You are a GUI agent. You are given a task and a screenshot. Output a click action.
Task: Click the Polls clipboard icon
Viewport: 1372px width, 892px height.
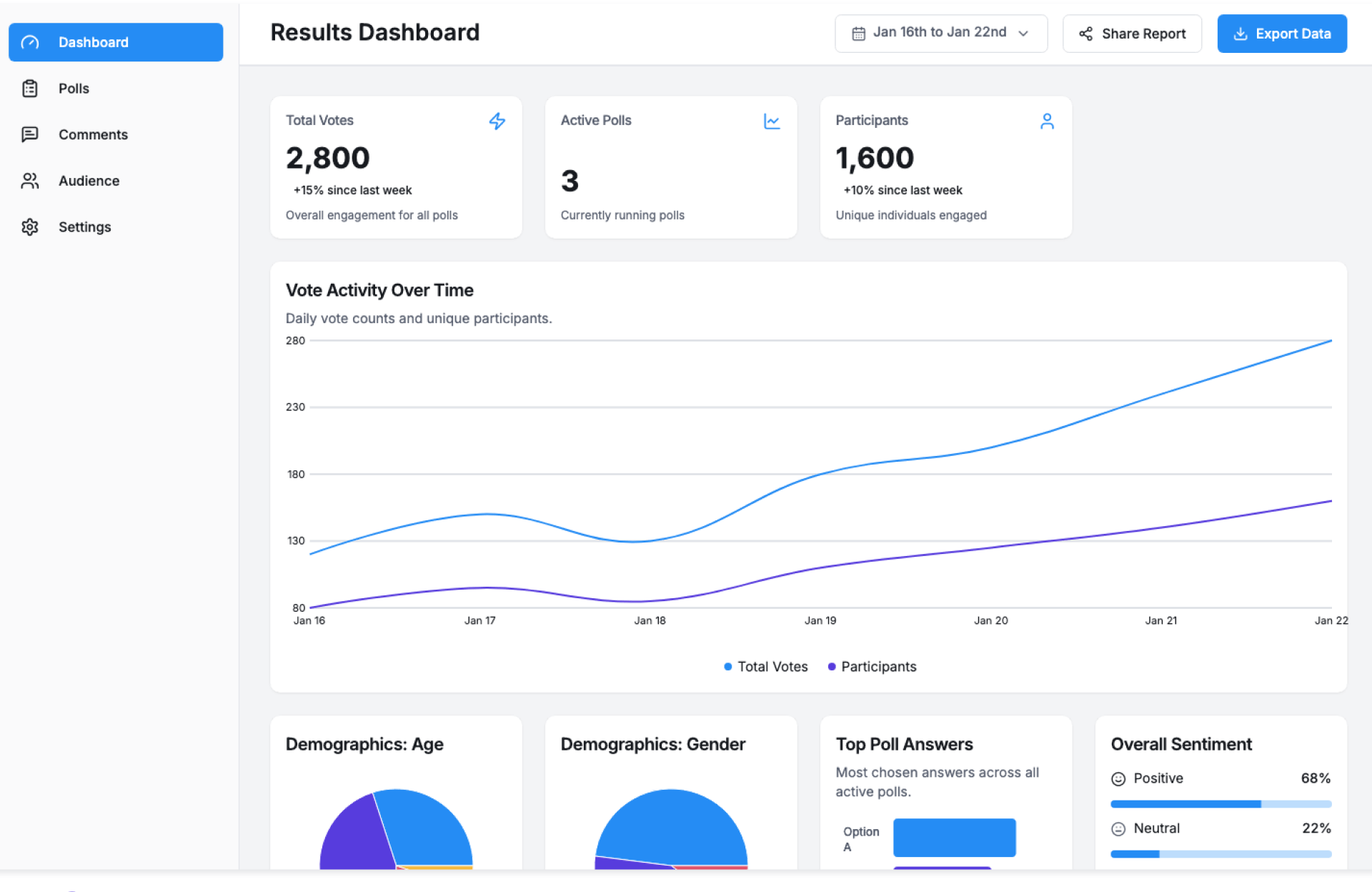(30, 89)
